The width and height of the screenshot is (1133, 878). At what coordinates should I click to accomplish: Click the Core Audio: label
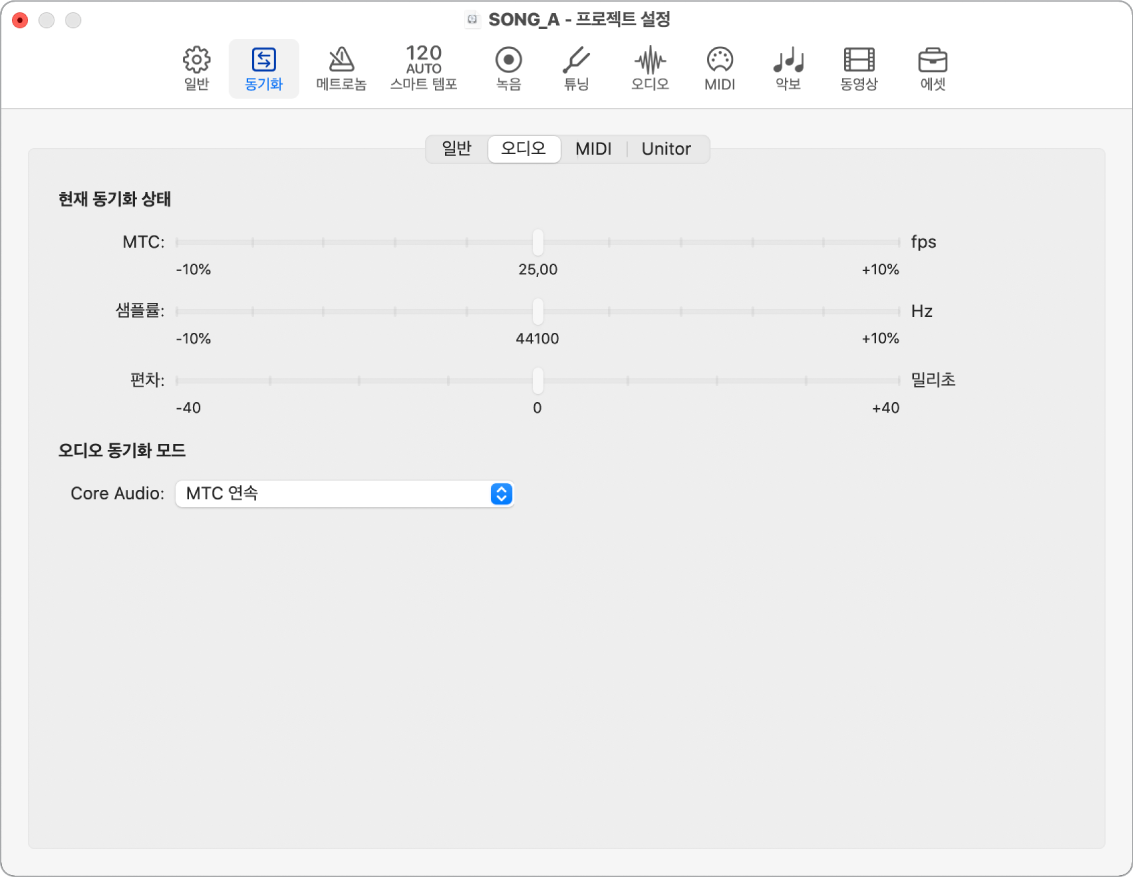[x=117, y=494]
